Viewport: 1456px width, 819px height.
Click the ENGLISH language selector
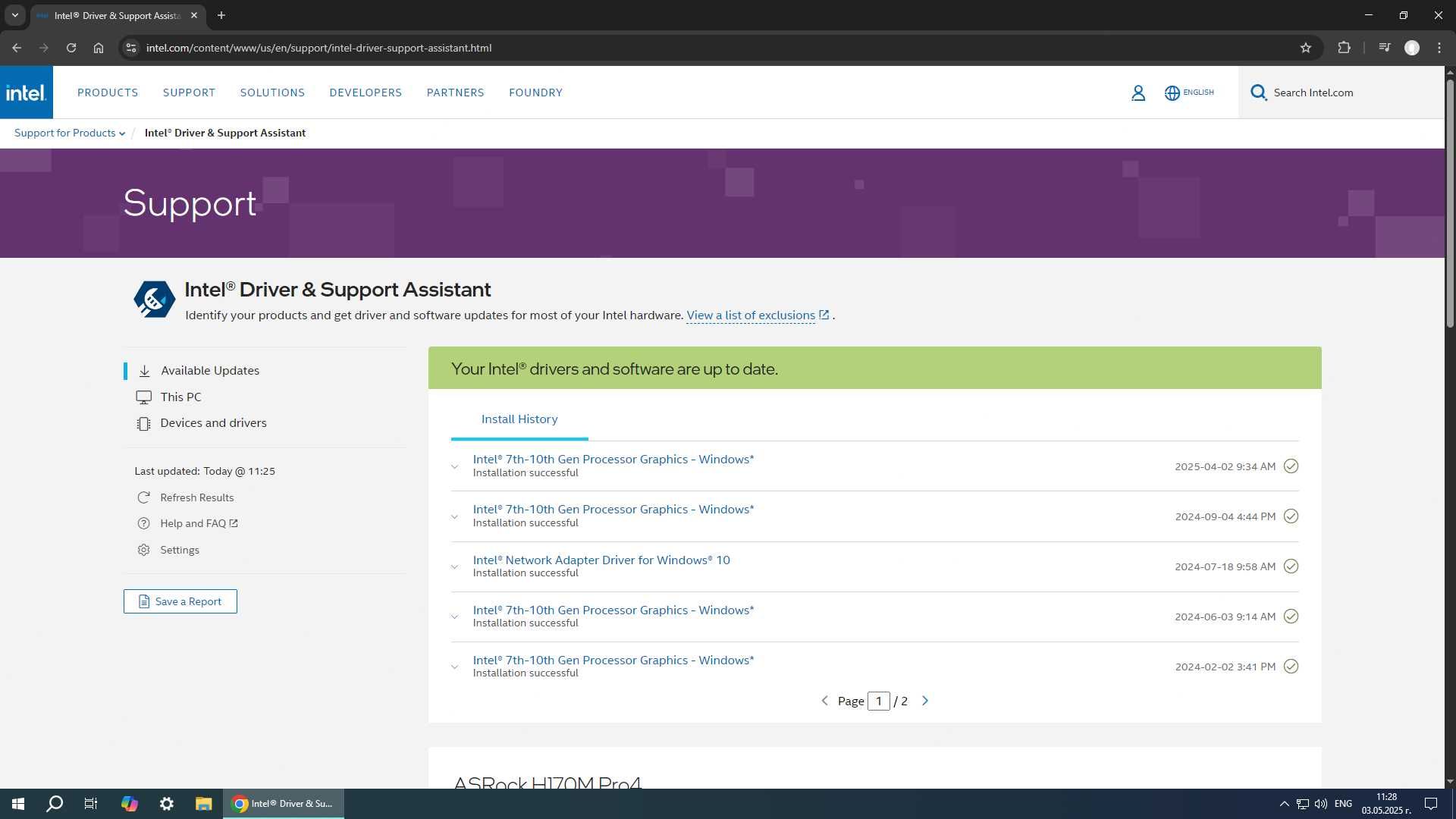[x=1198, y=93]
